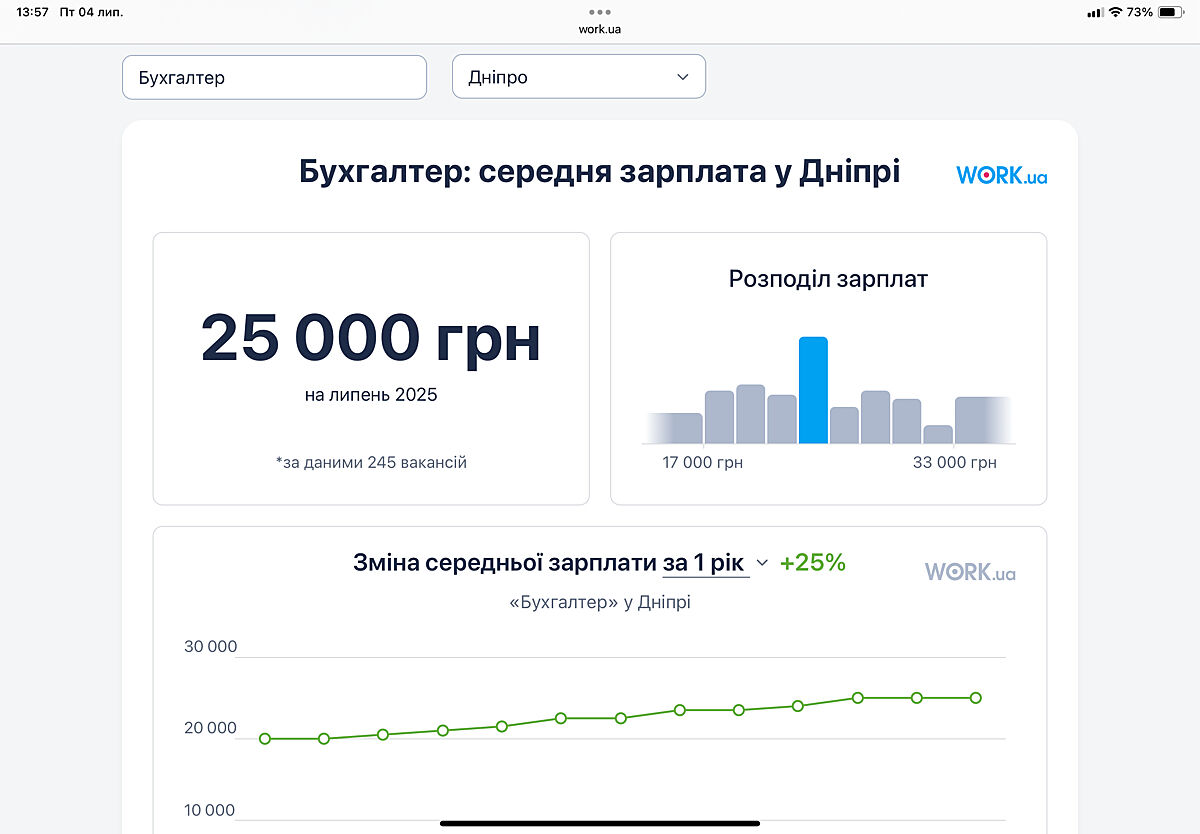Screen dimensions: 1200x834
Task: Click the gray Work.ua watermark logo on chart
Action: (969, 572)
